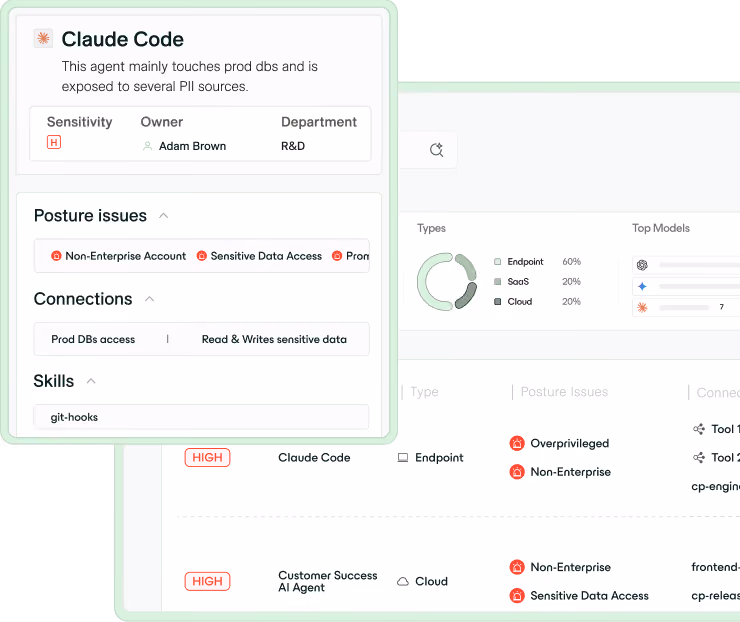Click the AI search sparkle icon
Viewport: 740px width, 622px height.
pyautogui.click(x=437, y=150)
